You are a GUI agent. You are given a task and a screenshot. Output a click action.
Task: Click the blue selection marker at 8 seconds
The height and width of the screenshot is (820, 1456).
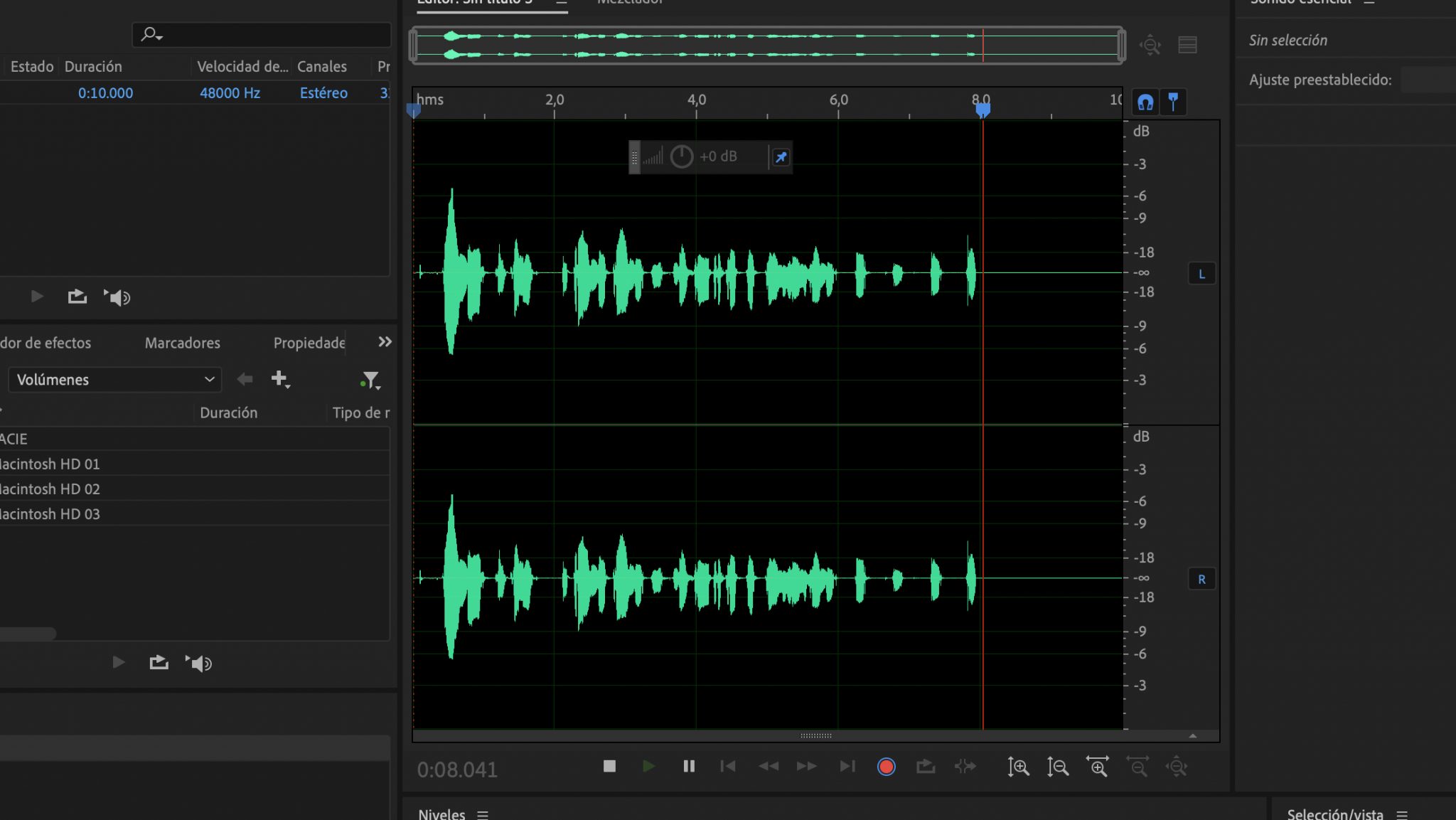click(983, 109)
